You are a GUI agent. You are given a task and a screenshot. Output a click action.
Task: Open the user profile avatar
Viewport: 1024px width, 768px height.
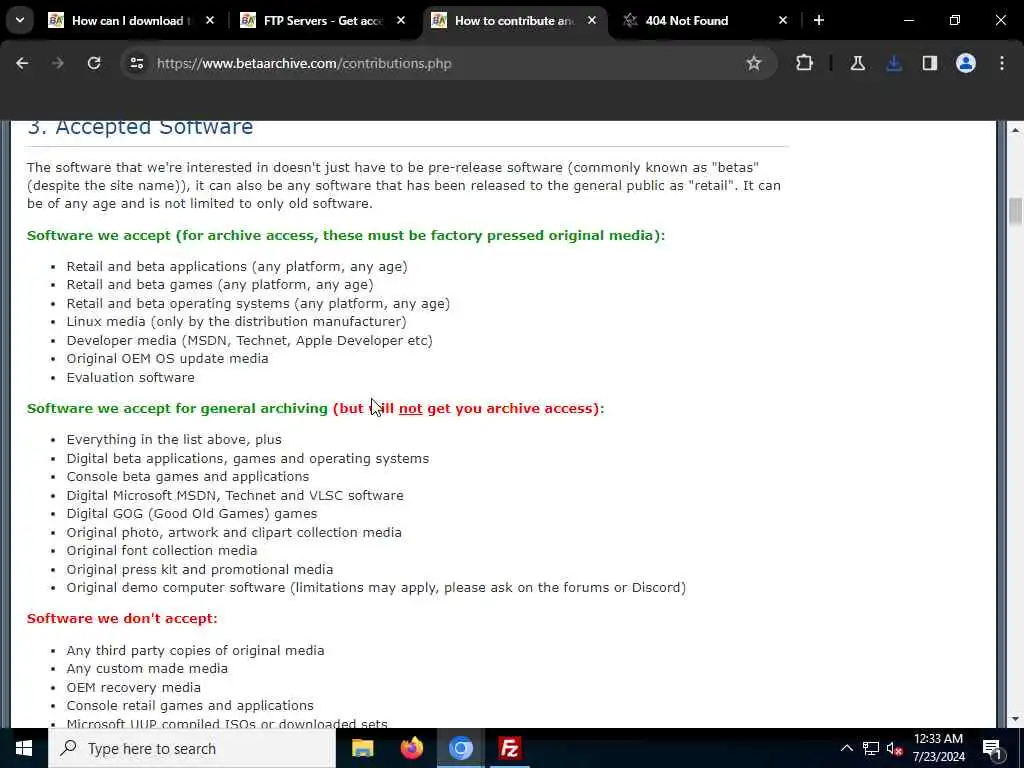tap(966, 63)
